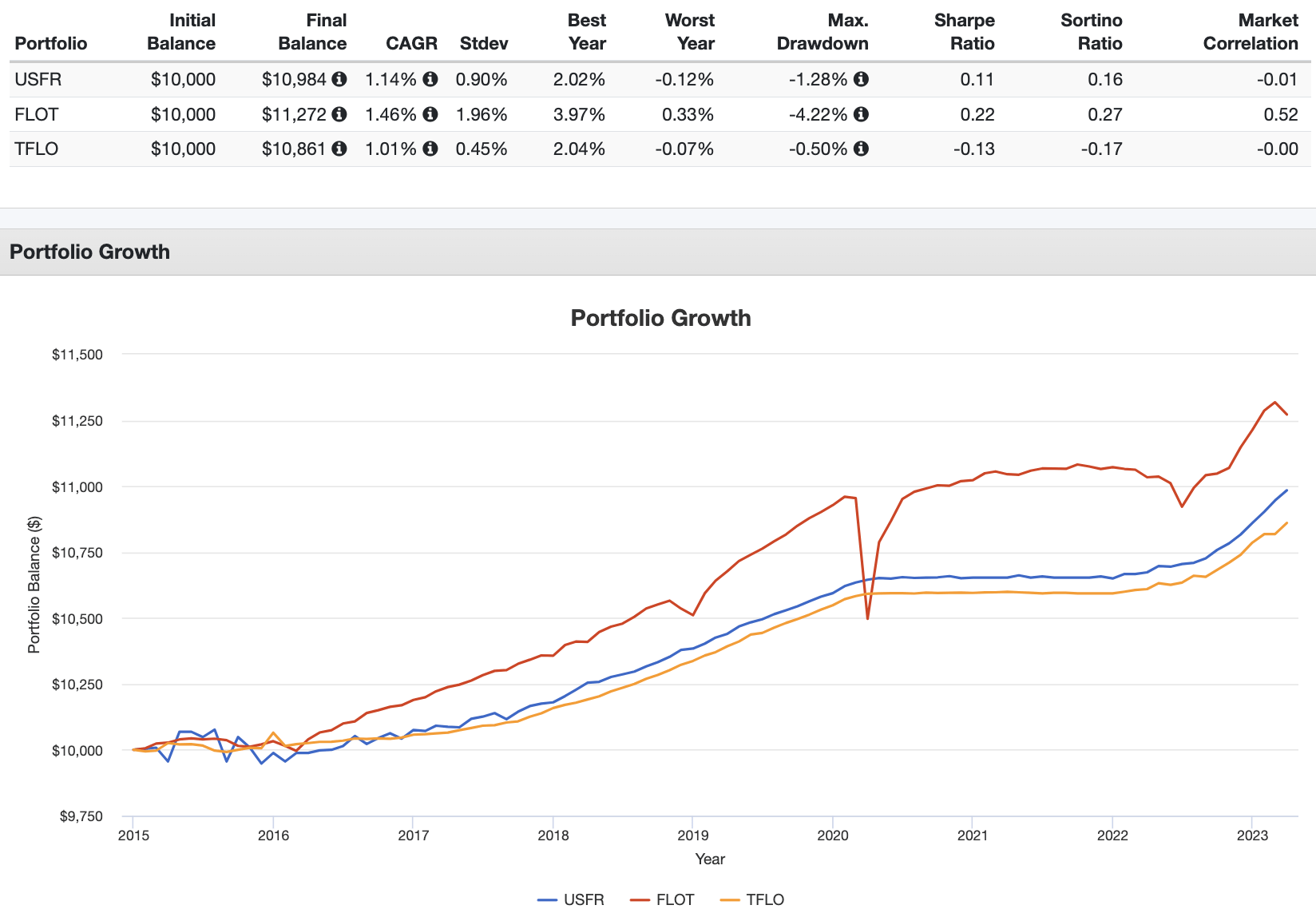Click the $10,500 y-axis label
The height and width of the screenshot is (917, 1316).
(x=77, y=618)
